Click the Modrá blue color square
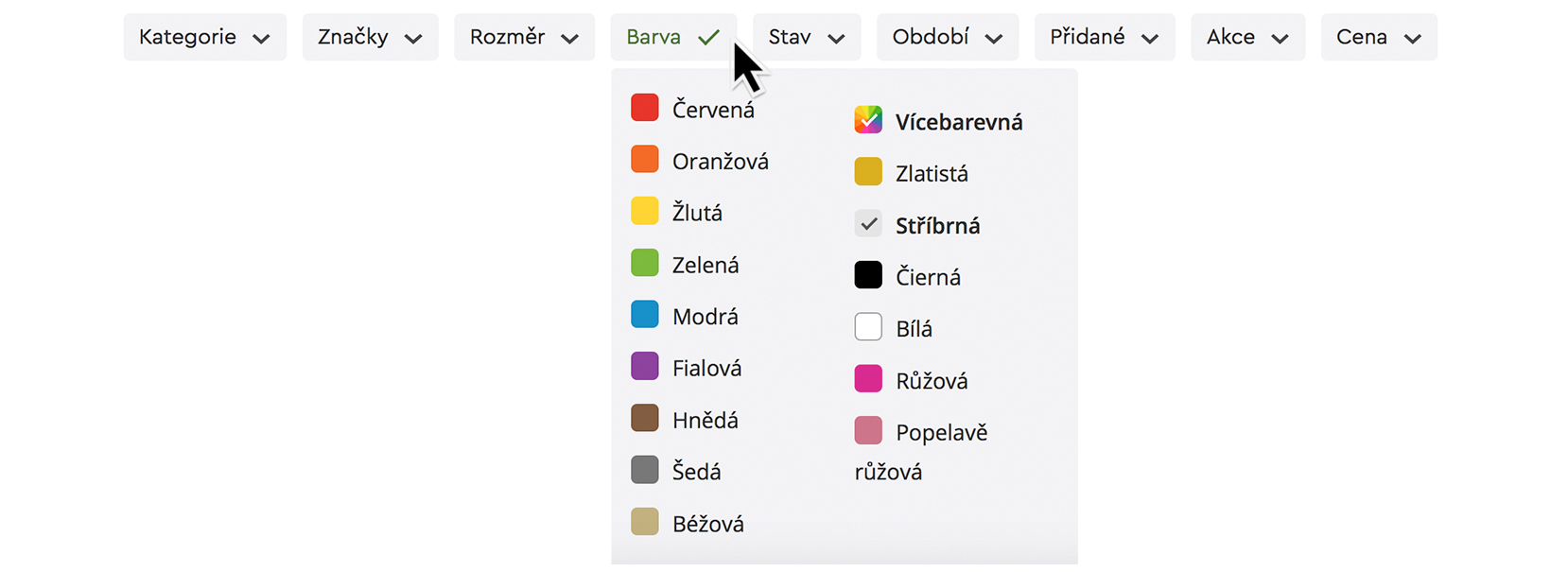This screenshot has height=572, width=1568. pyautogui.click(x=644, y=315)
